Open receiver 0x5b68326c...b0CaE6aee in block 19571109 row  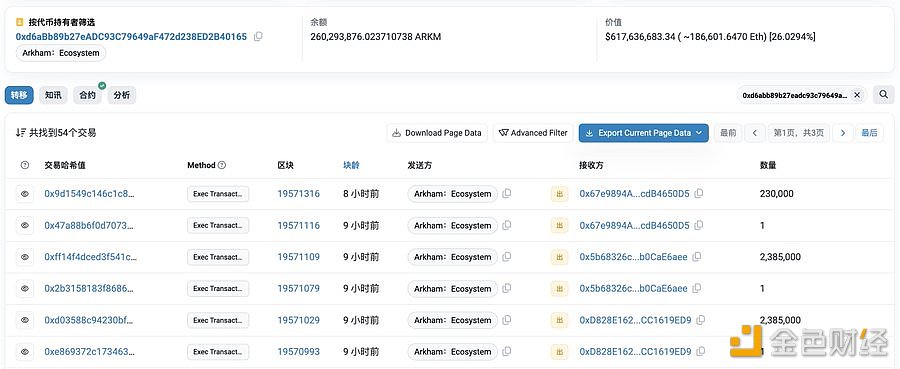point(633,257)
